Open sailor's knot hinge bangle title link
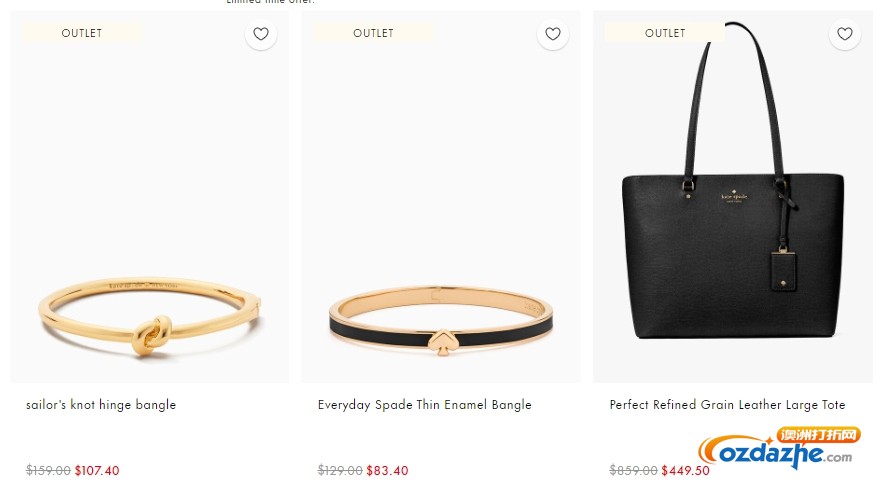The image size is (883, 482). (x=101, y=405)
